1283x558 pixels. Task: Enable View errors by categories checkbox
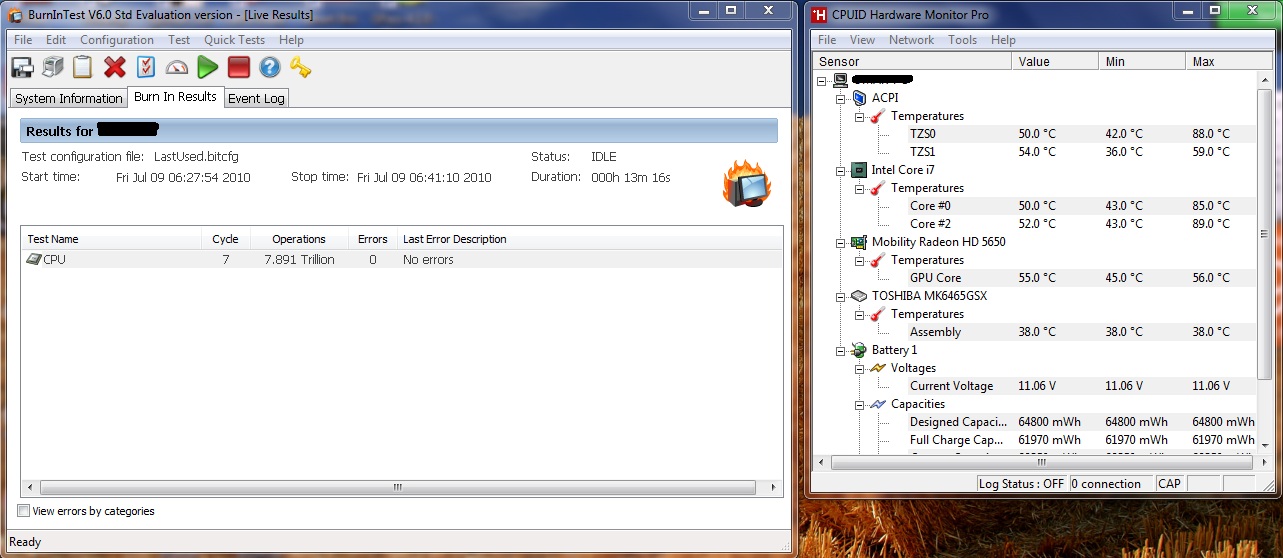tap(24, 511)
